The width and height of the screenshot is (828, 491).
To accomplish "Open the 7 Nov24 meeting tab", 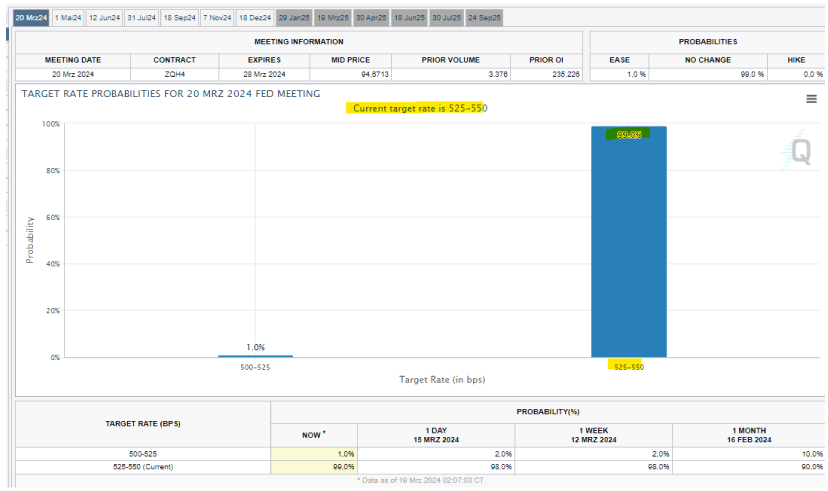I will (x=217, y=18).
